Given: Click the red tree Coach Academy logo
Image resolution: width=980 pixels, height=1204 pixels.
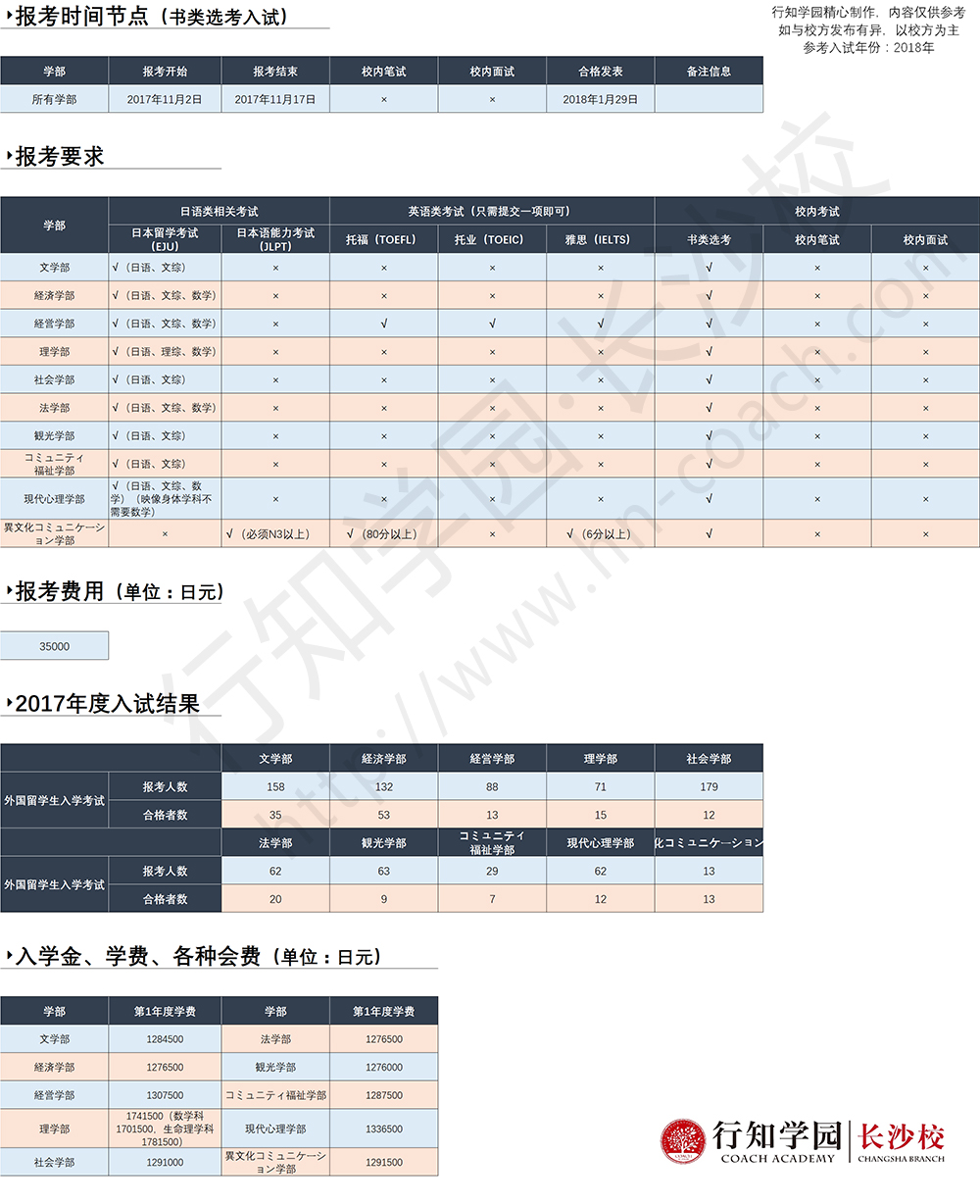Looking at the screenshot, I should pyautogui.click(x=683, y=1142).
